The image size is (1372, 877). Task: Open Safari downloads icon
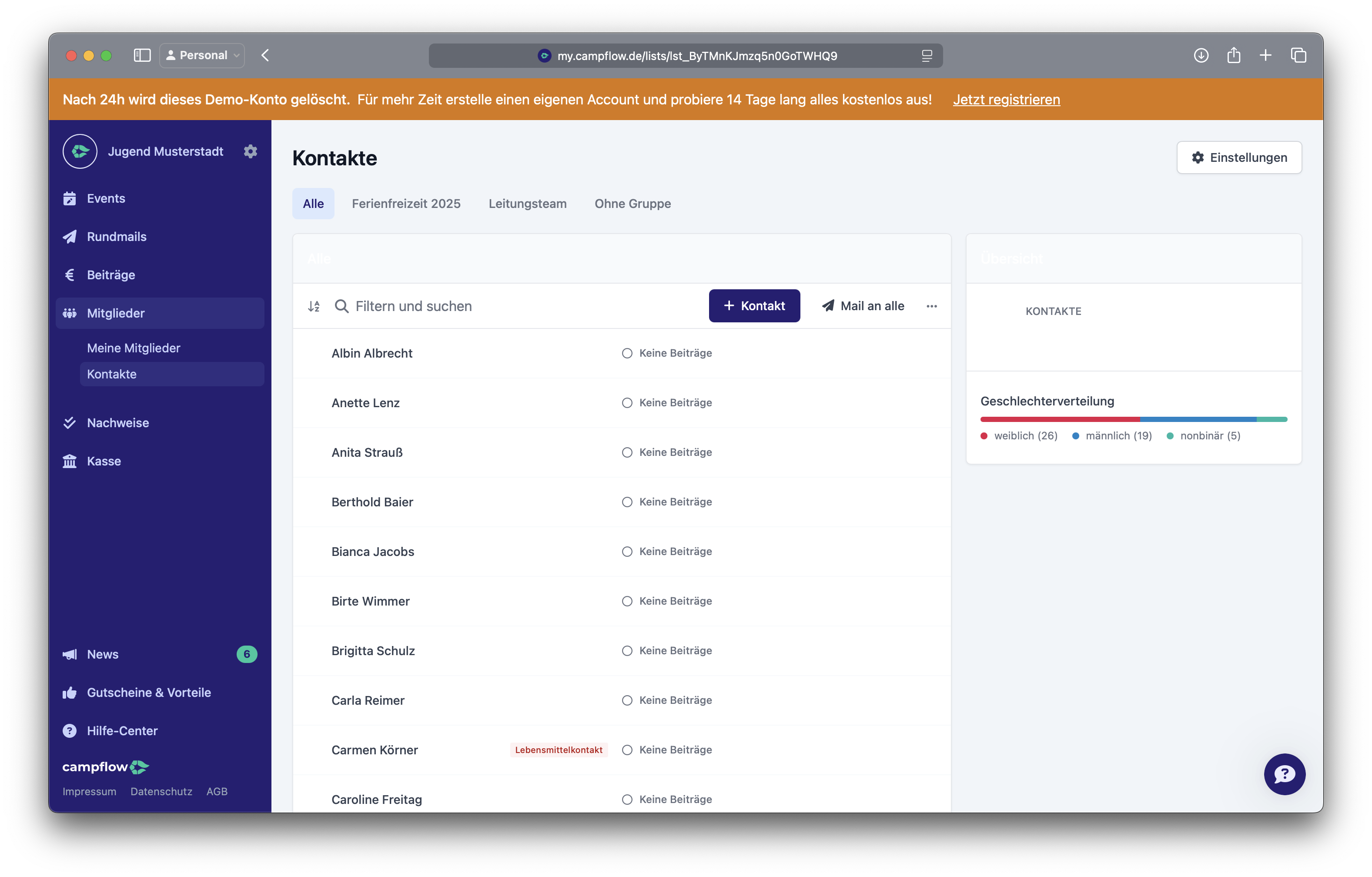tap(1201, 55)
